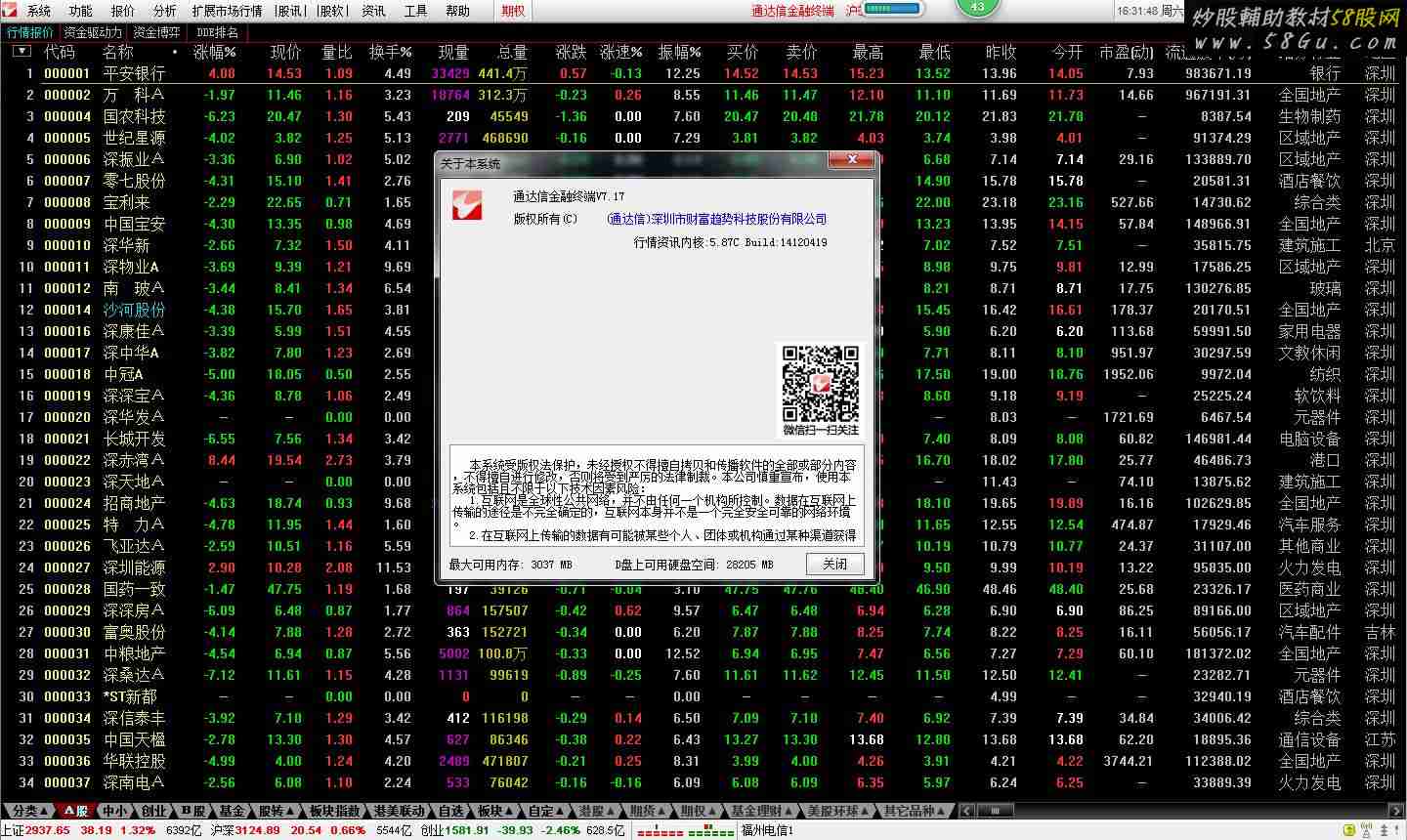Expand the 板块 bottom tab menu
This screenshot has height=840, width=1407.
click(x=496, y=811)
